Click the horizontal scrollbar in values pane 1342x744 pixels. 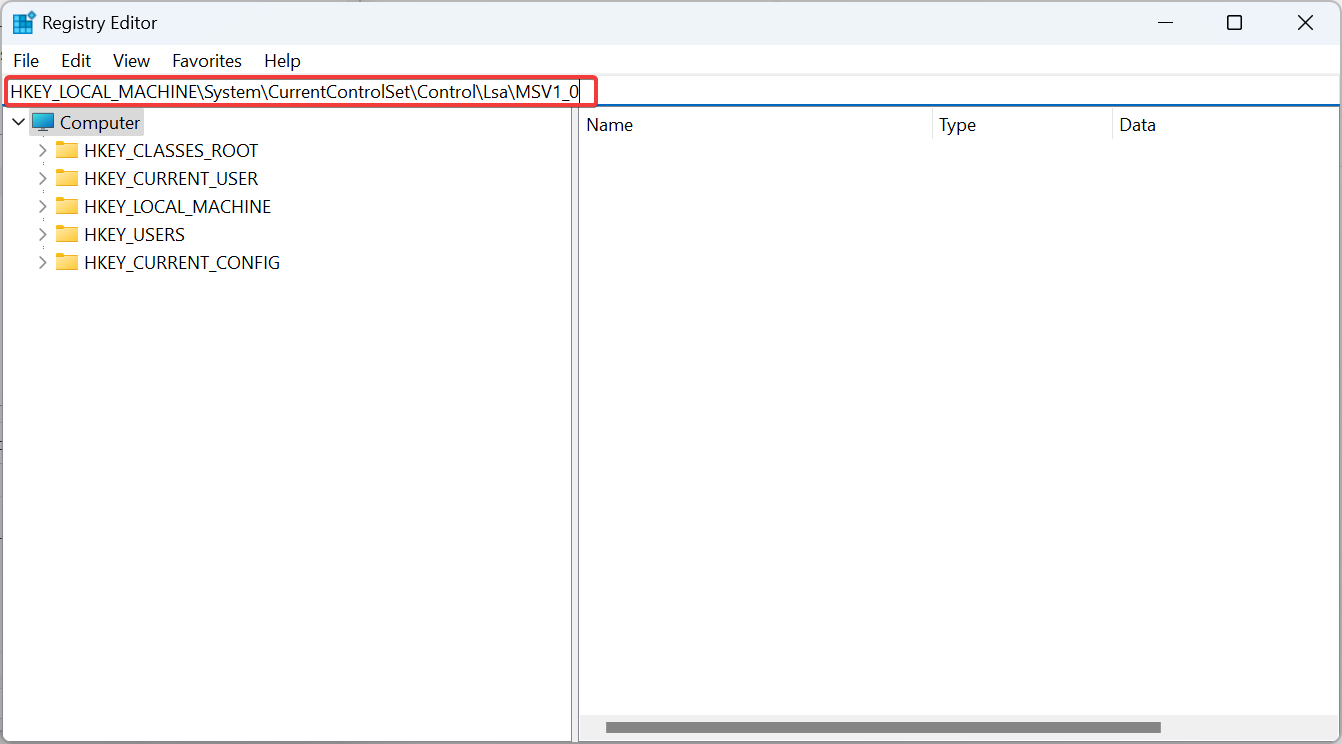[883, 728]
